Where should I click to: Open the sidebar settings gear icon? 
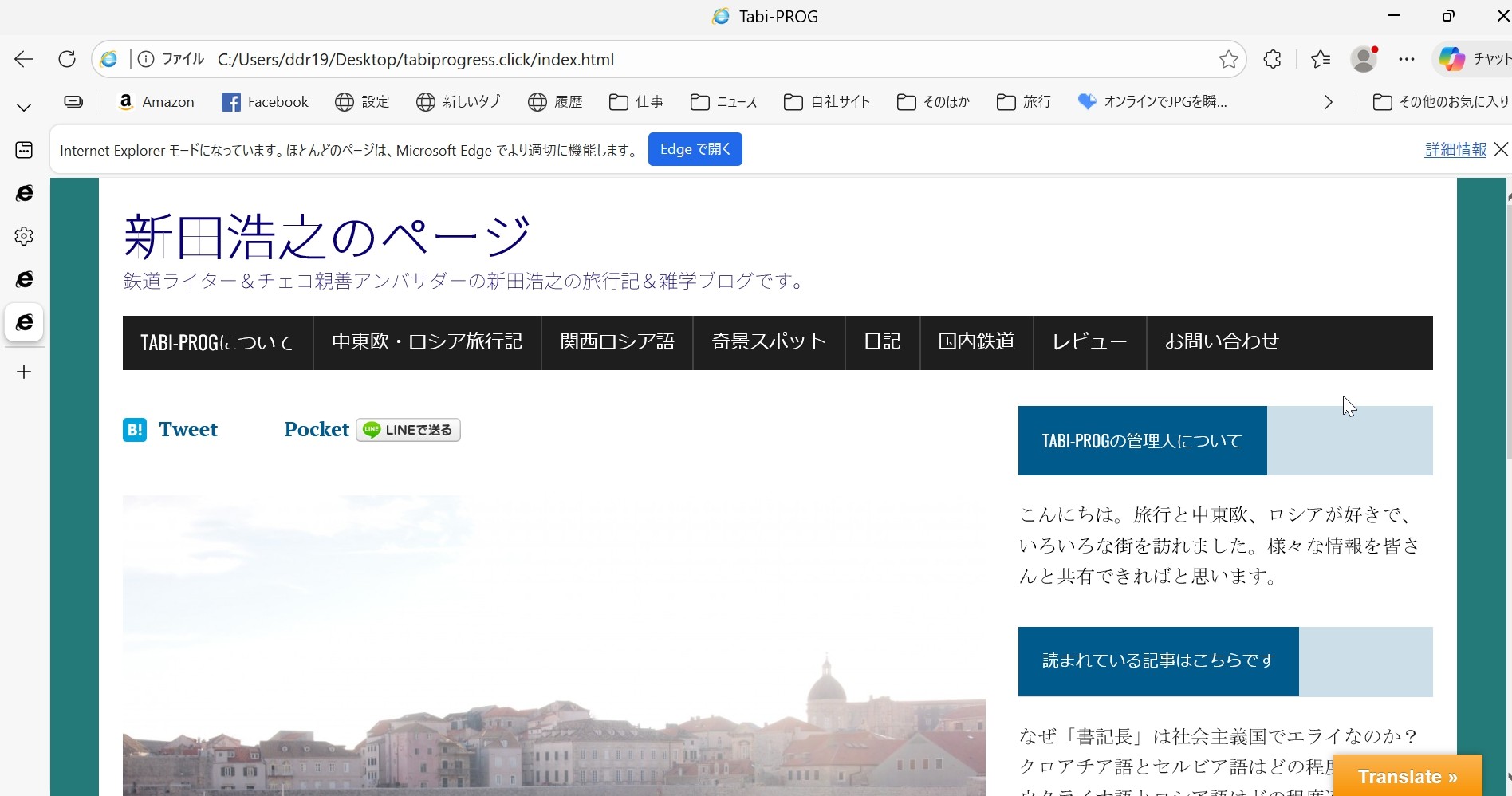(24, 236)
